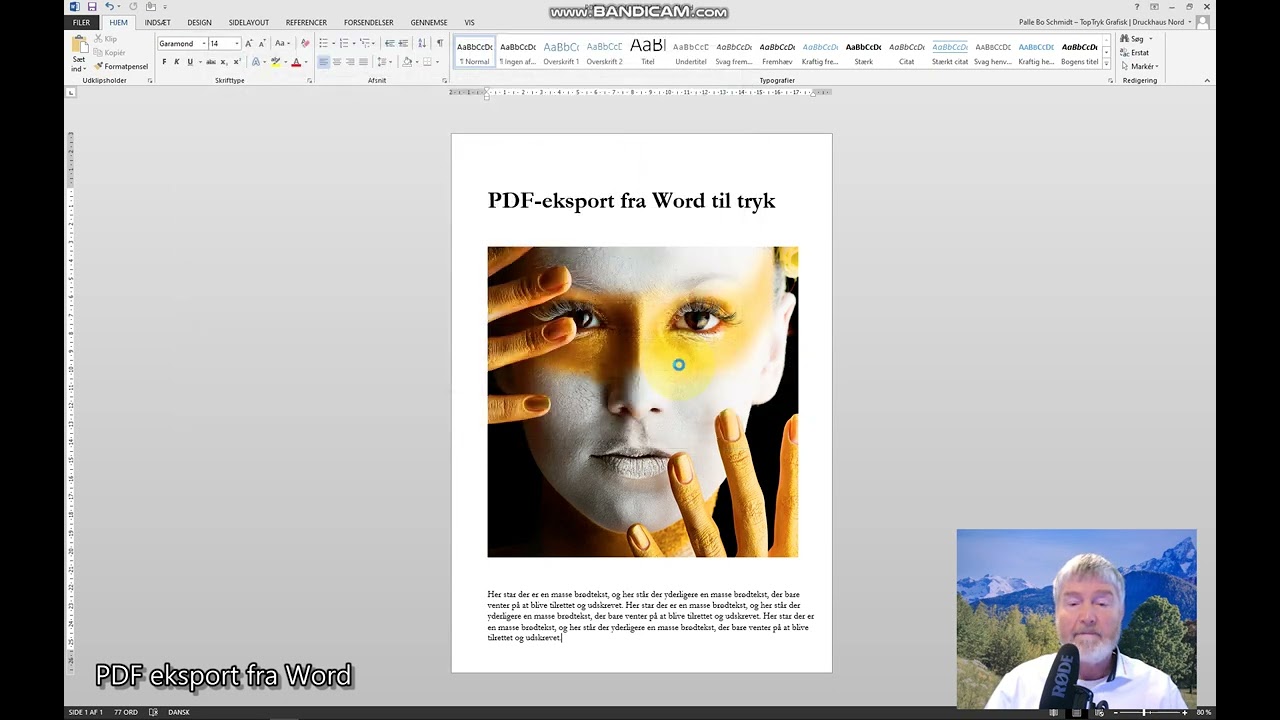The width and height of the screenshot is (1280, 720).
Task: Switch to the SIDELAYOUT tab
Action: (249, 22)
